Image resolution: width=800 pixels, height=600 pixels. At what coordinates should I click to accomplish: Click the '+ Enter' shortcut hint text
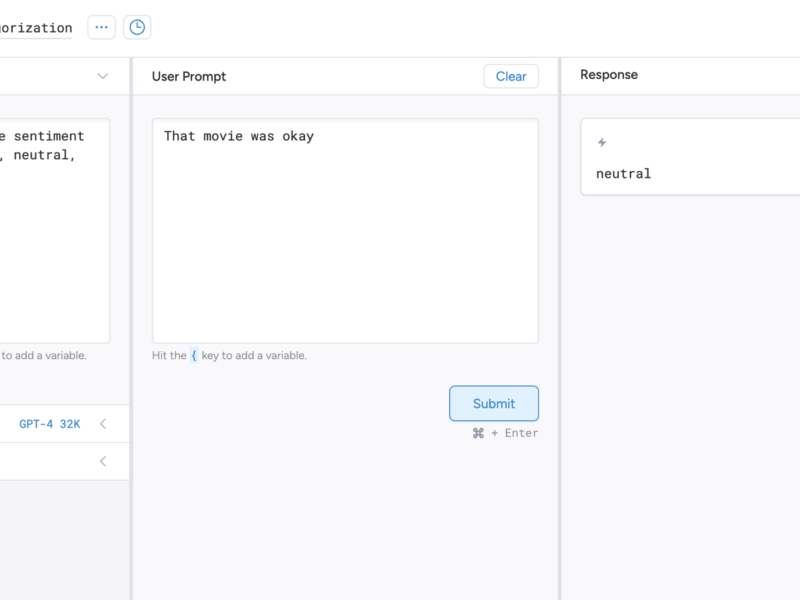(514, 433)
